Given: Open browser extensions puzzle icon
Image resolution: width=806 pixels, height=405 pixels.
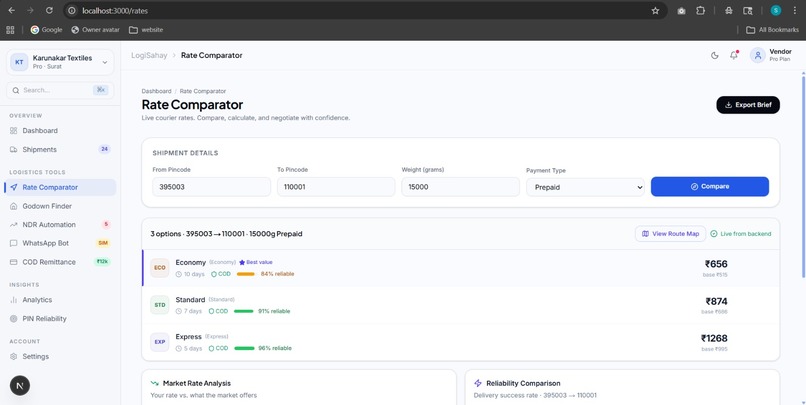Looking at the screenshot, I should click(x=700, y=10).
